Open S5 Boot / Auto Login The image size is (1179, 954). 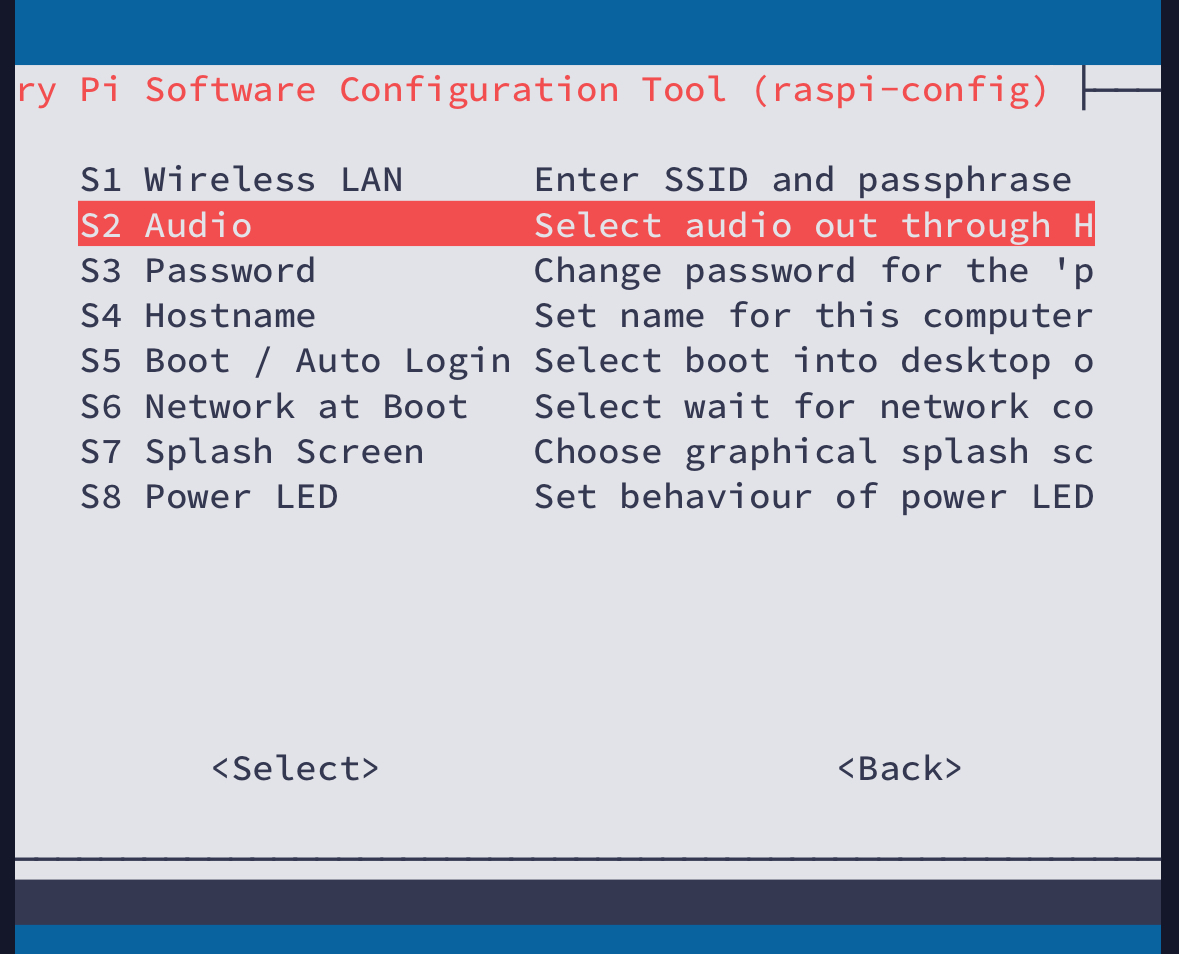pos(295,361)
